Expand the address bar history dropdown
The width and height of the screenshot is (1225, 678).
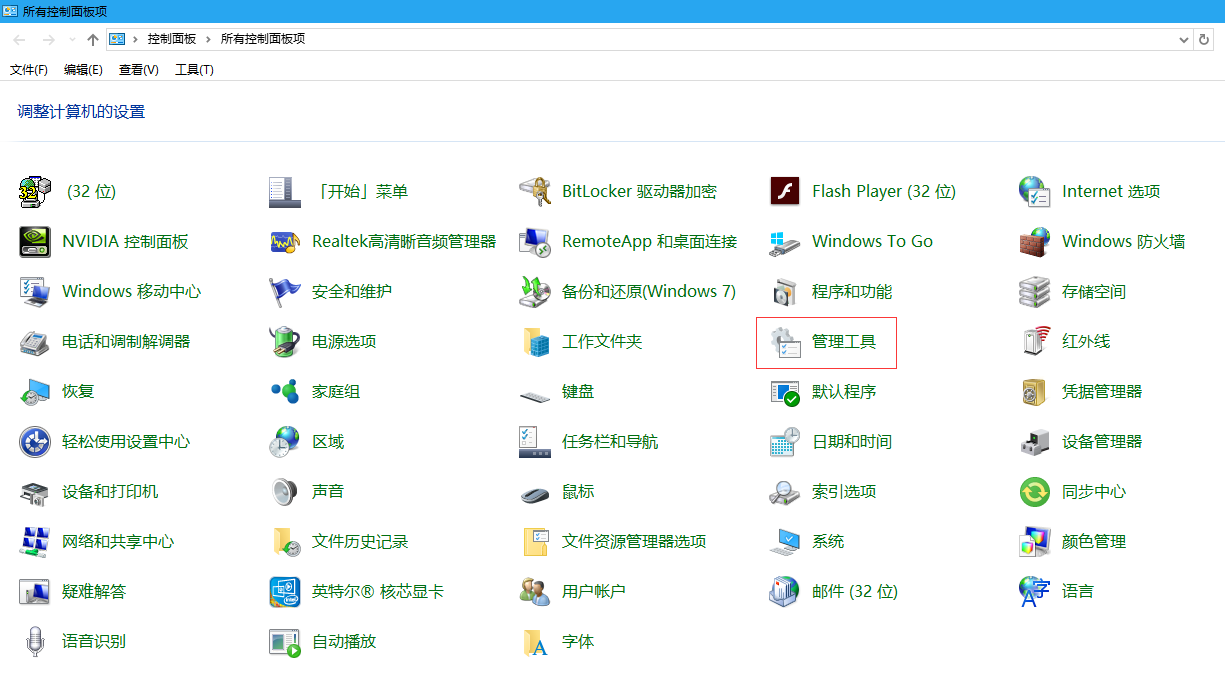pos(1183,39)
